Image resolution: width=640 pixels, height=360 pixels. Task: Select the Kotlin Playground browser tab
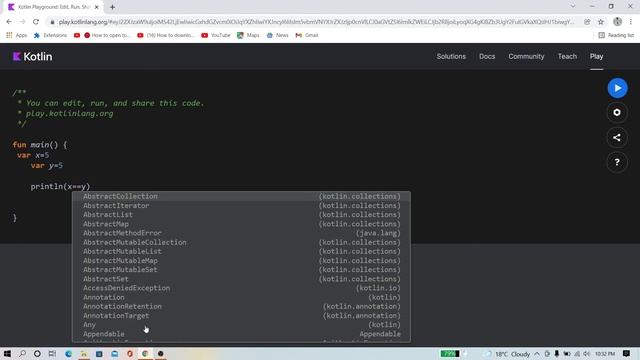click(x=53, y=7)
